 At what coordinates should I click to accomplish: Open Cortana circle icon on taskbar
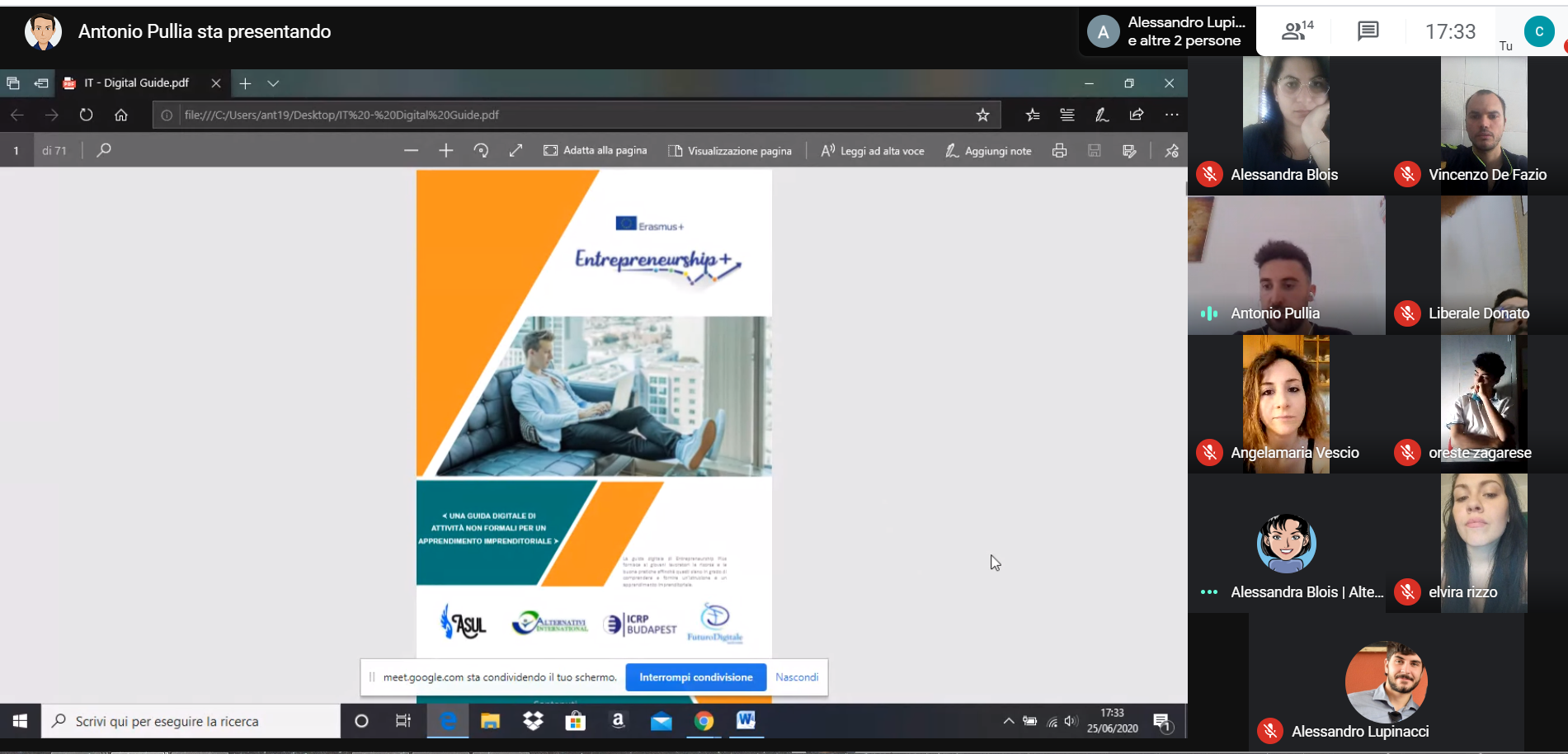point(361,721)
